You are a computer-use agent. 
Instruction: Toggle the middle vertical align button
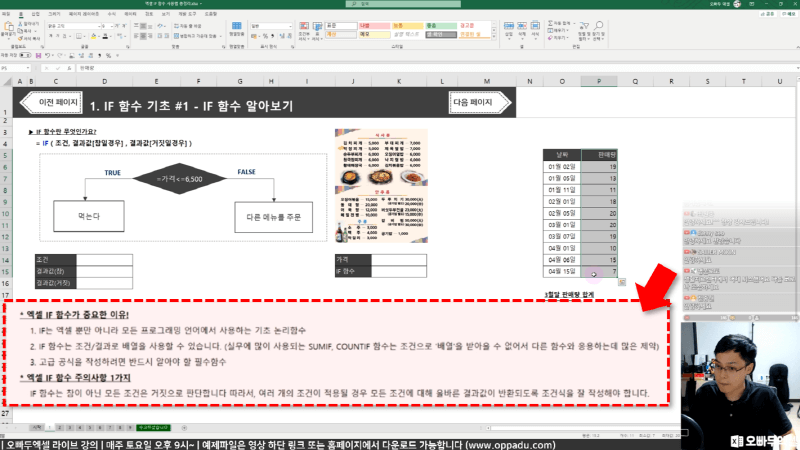143,26
